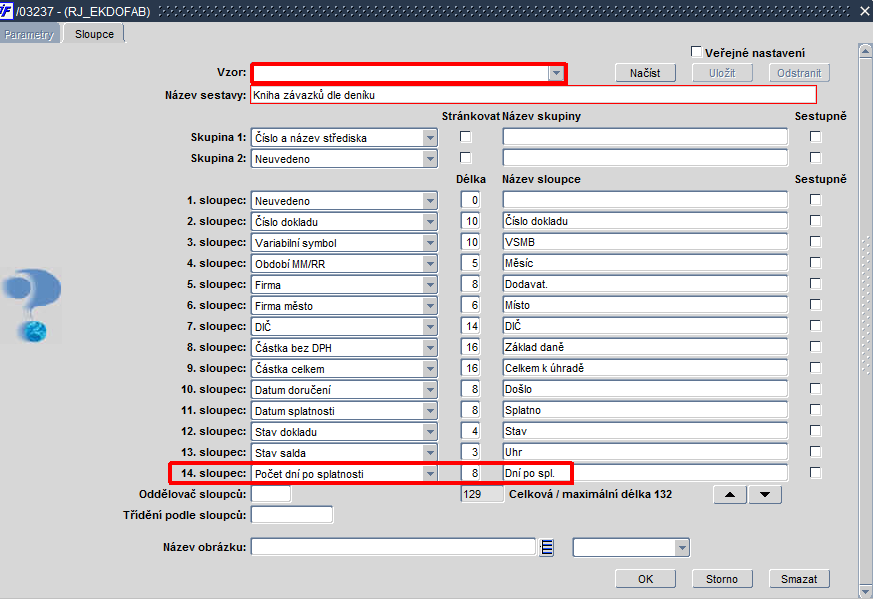Toggle Stránkovat checkbox for Skupina 1
Viewport: 873px width, 599px height.
click(465, 136)
